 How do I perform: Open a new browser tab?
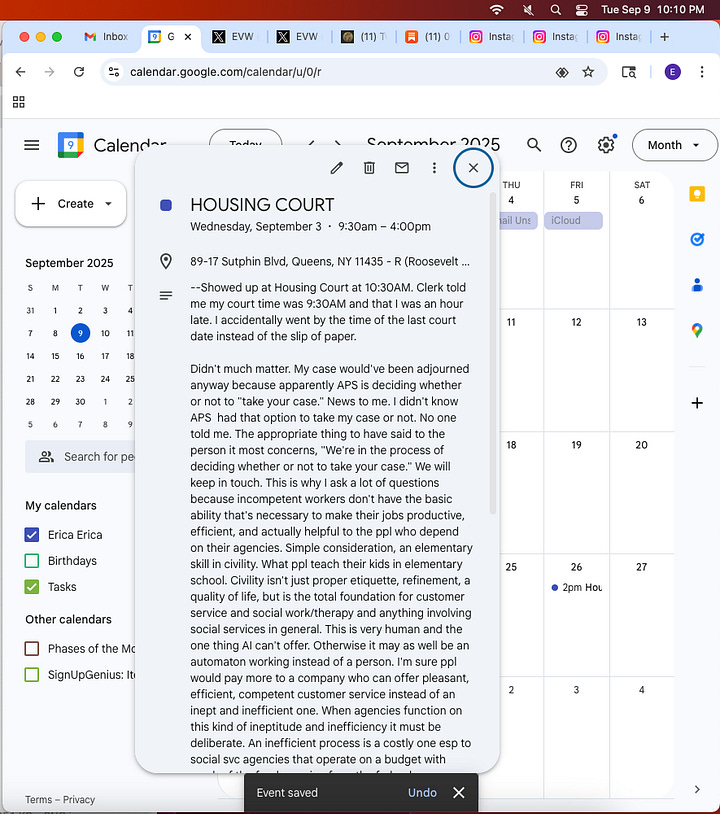[x=664, y=37]
